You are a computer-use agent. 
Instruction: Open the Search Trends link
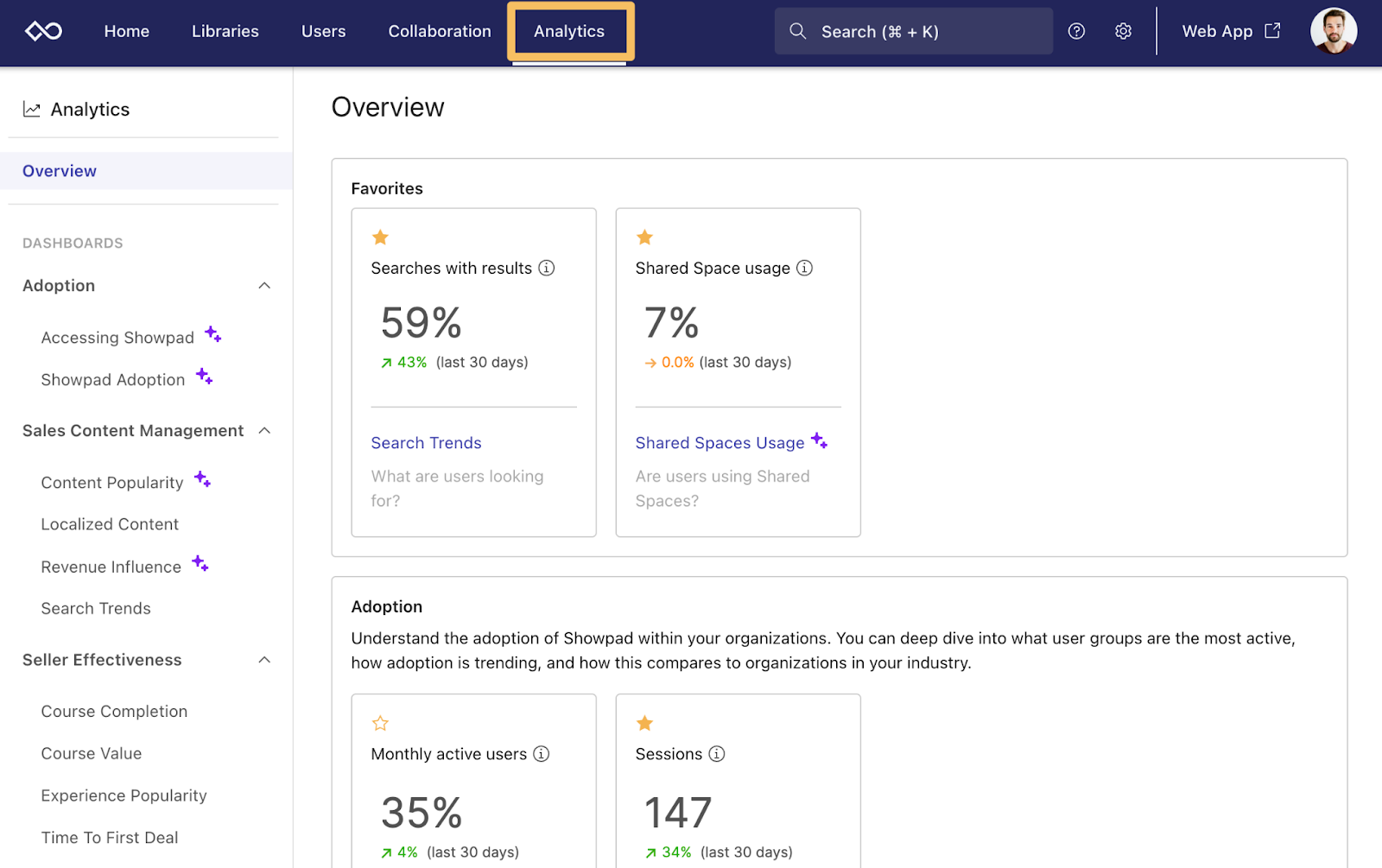pyautogui.click(x=426, y=442)
